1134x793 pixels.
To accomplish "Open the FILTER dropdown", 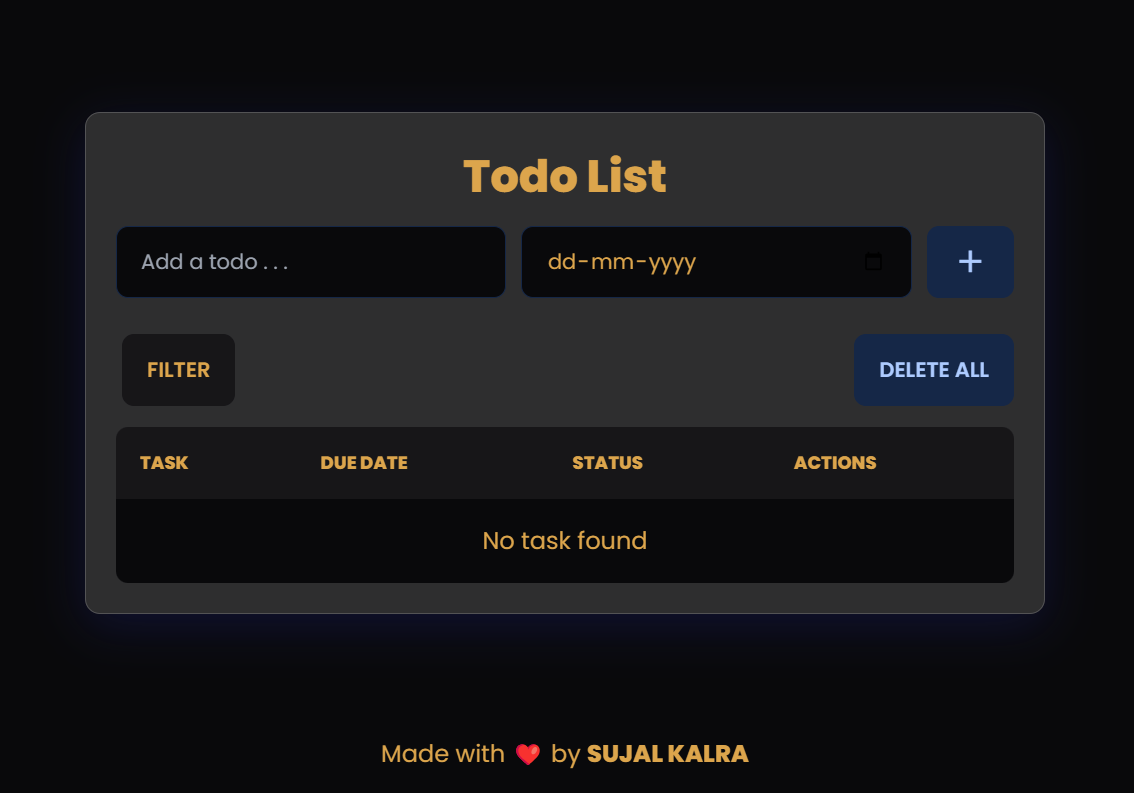I will tap(178, 370).
